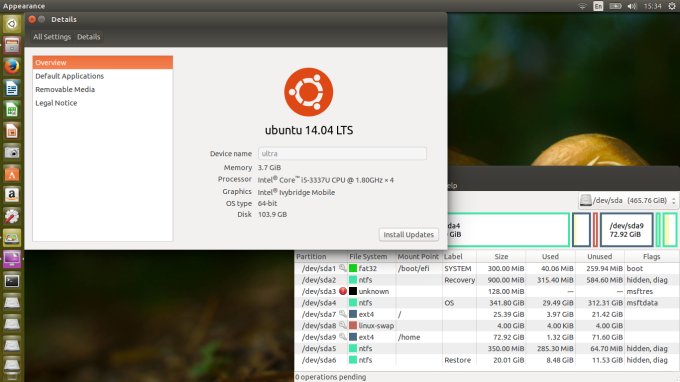Open the Files manager in the launcher

click(12, 45)
